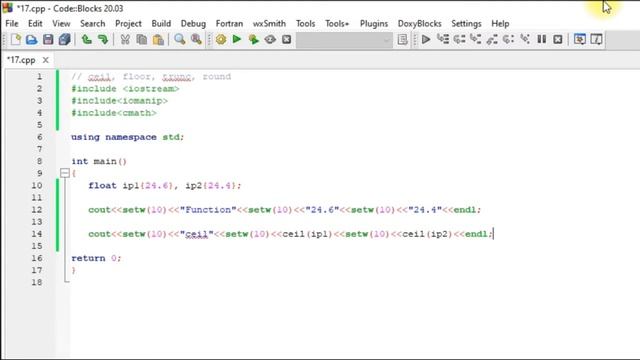Click the Next instruction debug icon

(x=508, y=40)
